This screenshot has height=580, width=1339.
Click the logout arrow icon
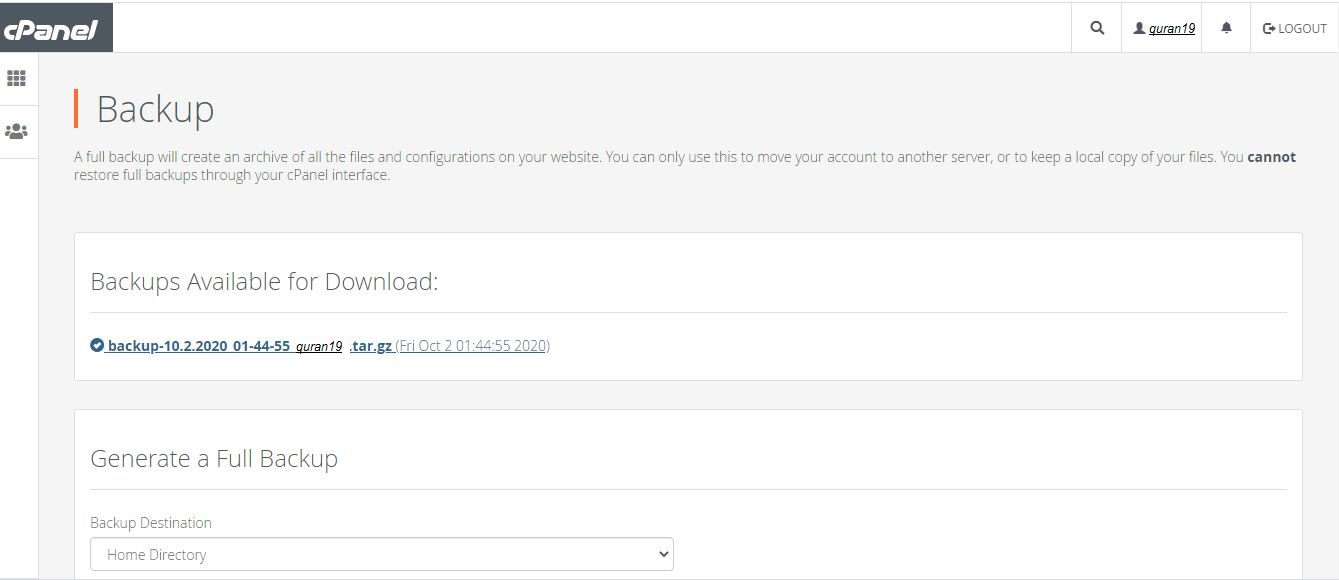(x=1269, y=28)
